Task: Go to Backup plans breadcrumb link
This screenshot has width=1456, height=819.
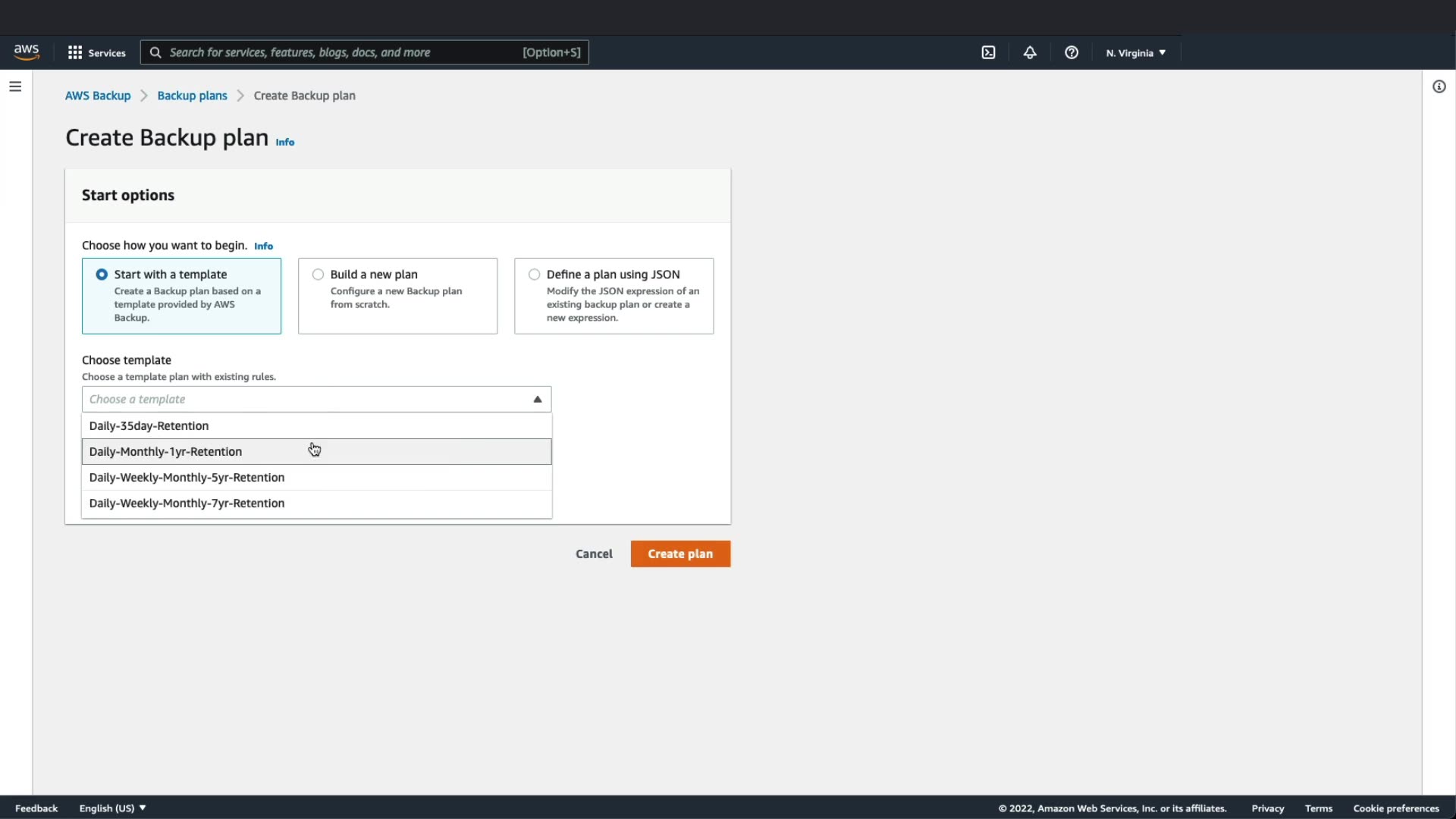Action: click(192, 96)
